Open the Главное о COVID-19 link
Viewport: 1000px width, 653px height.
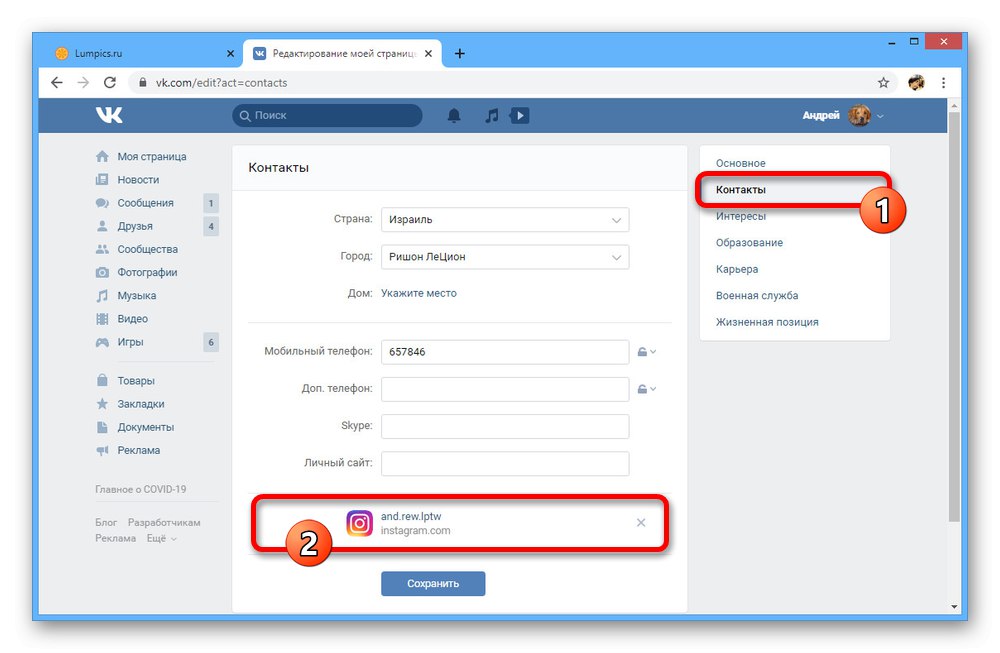pos(141,489)
